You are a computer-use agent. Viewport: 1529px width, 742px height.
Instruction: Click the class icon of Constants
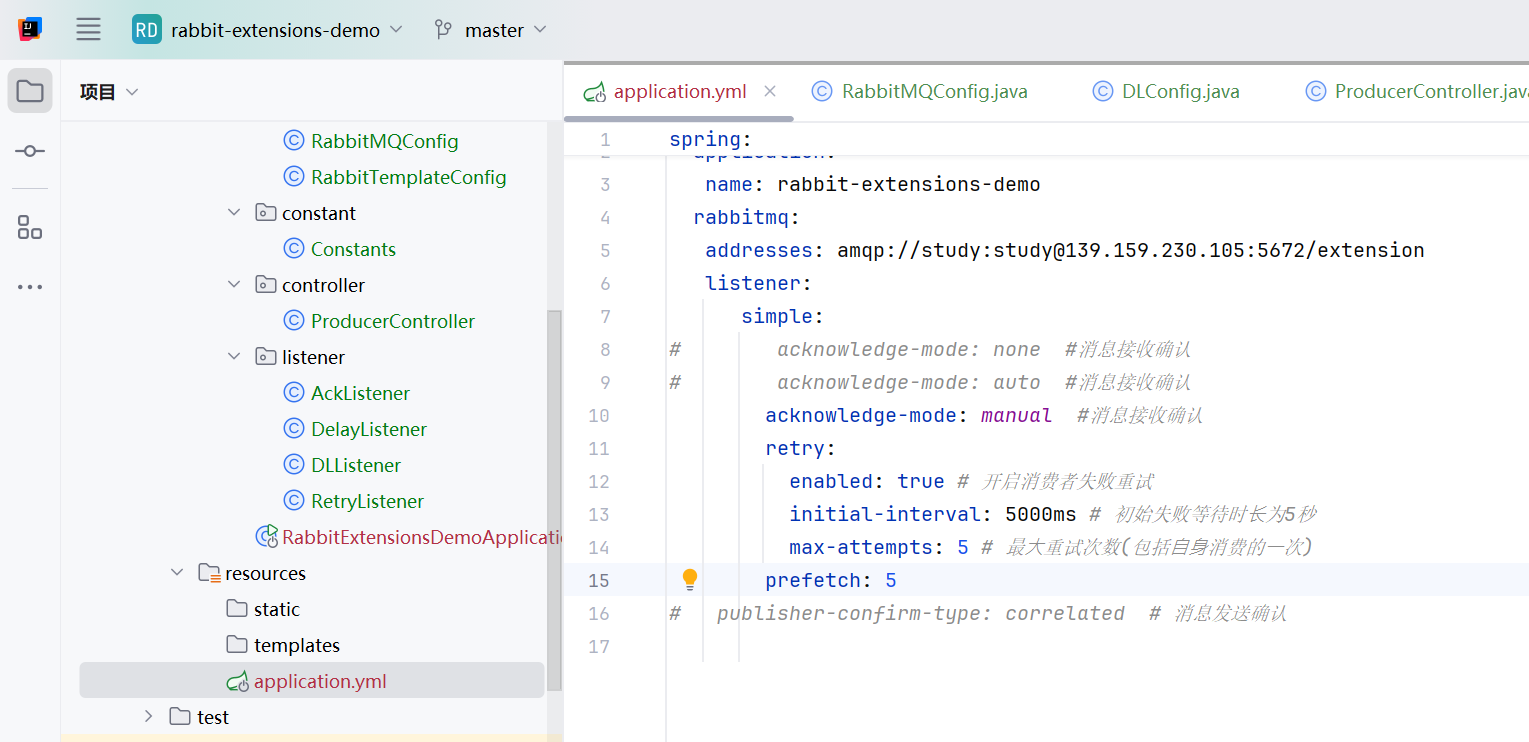tap(294, 249)
